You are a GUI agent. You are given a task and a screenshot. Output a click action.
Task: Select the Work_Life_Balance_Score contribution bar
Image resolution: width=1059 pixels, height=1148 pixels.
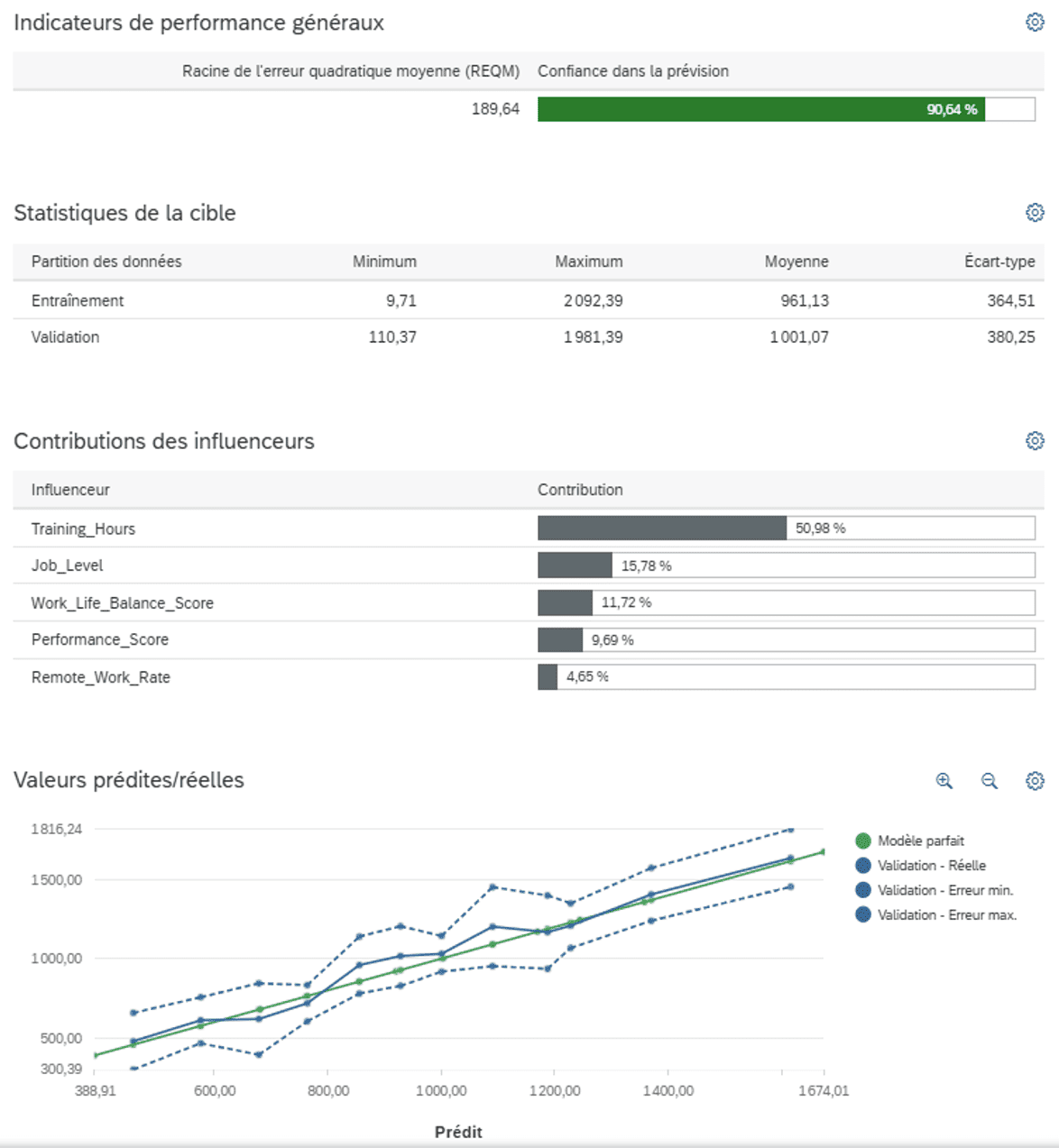coord(566,602)
